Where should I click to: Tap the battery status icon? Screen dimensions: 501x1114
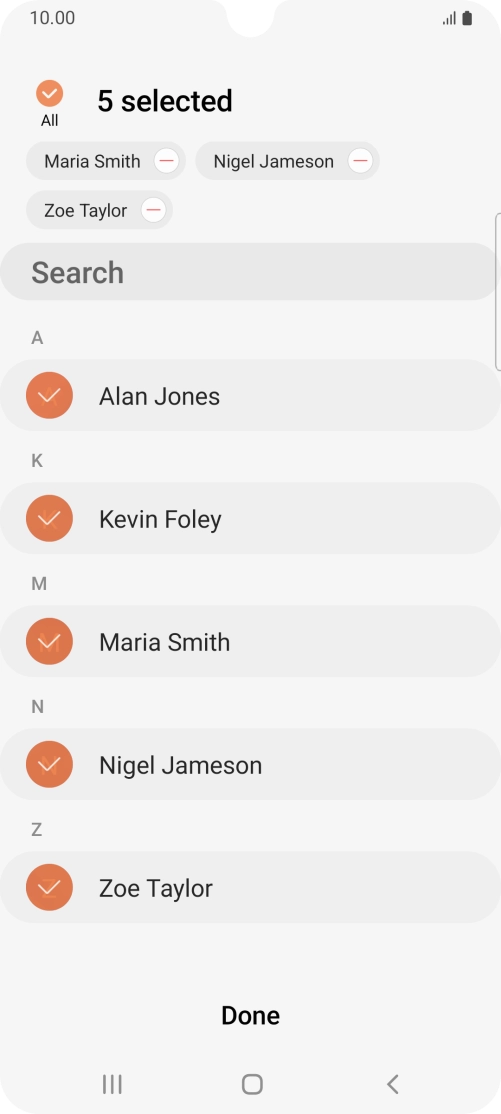pyautogui.click(x=467, y=18)
